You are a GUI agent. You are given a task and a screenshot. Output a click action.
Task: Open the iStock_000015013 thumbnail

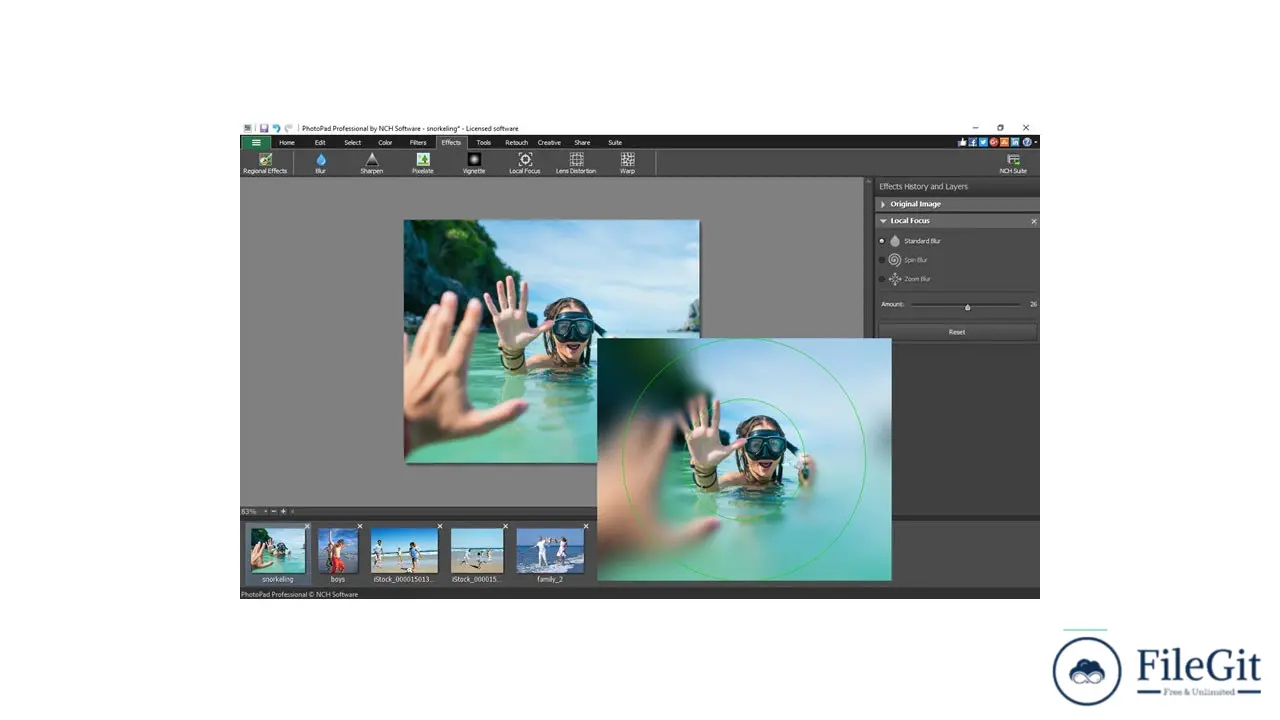[x=404, y=550]
